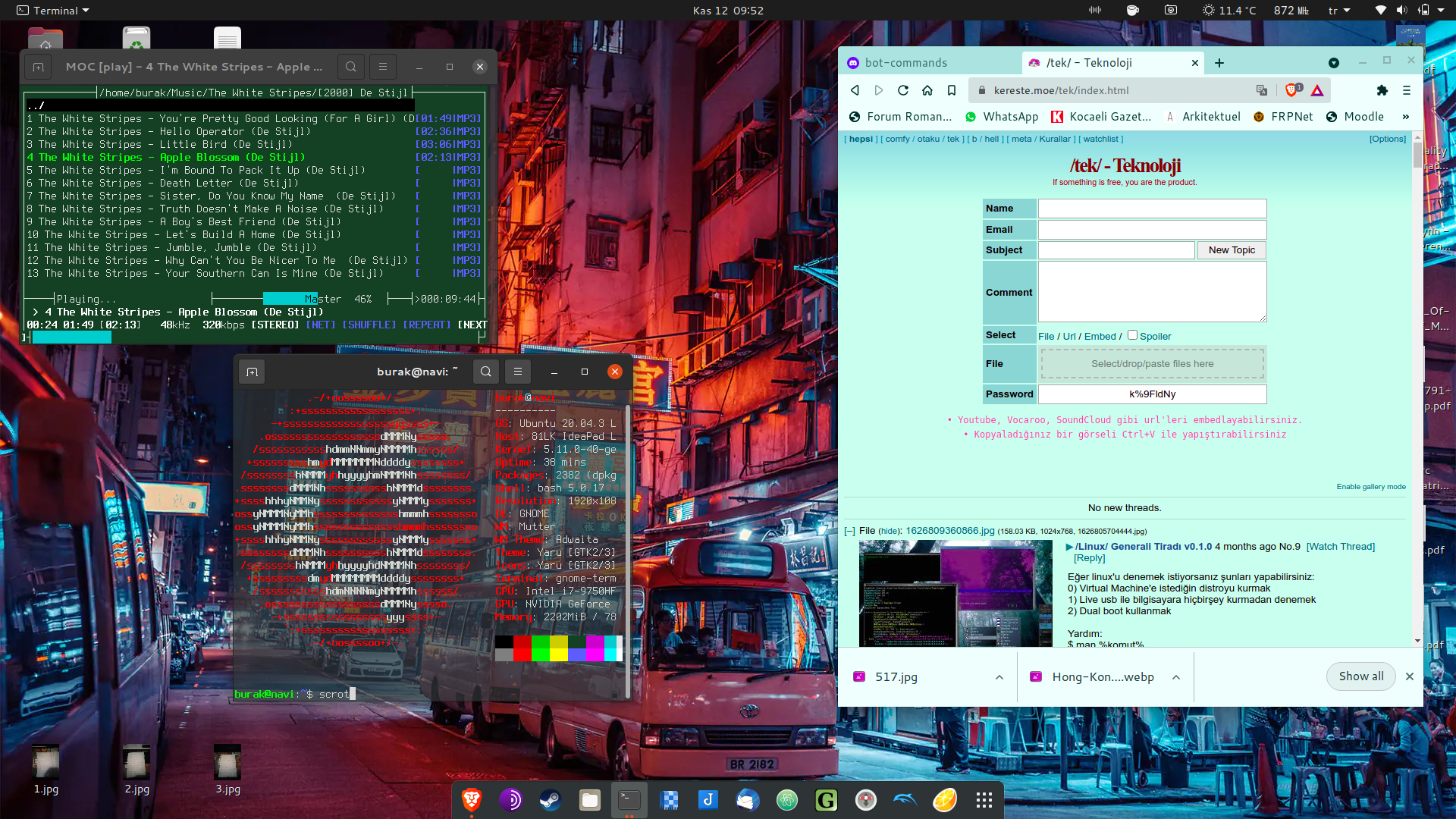Show more bookmarks with the » chevron
Viewport: 1456px width, 819px height.
(1405, 117)
